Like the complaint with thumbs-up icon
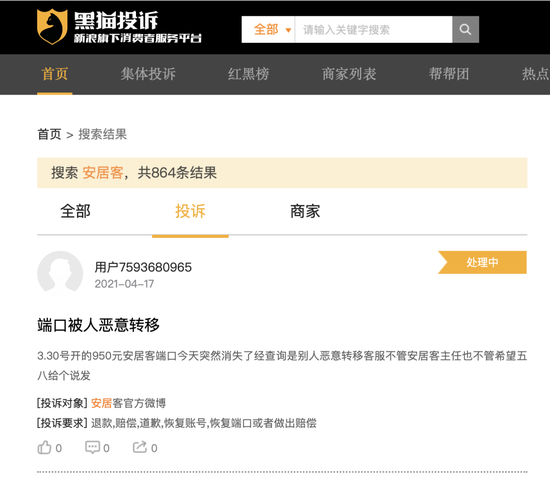 coord(45,448)
